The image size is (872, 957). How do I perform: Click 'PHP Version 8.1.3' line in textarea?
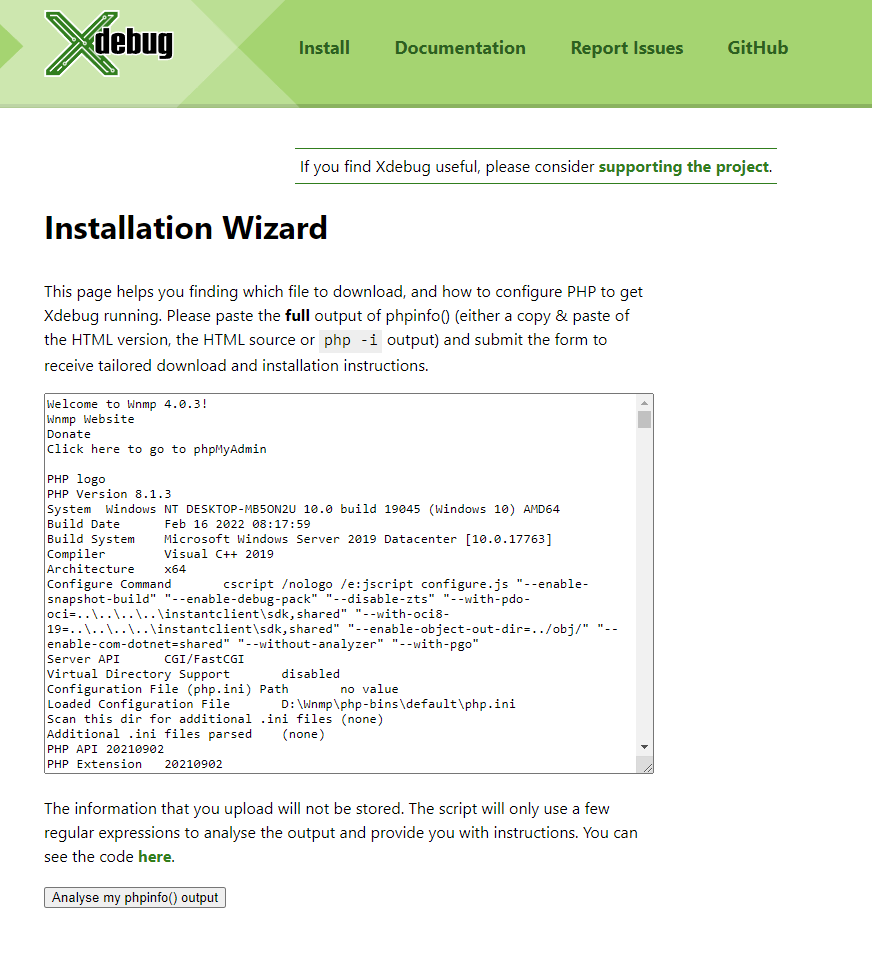pos(109,494)
